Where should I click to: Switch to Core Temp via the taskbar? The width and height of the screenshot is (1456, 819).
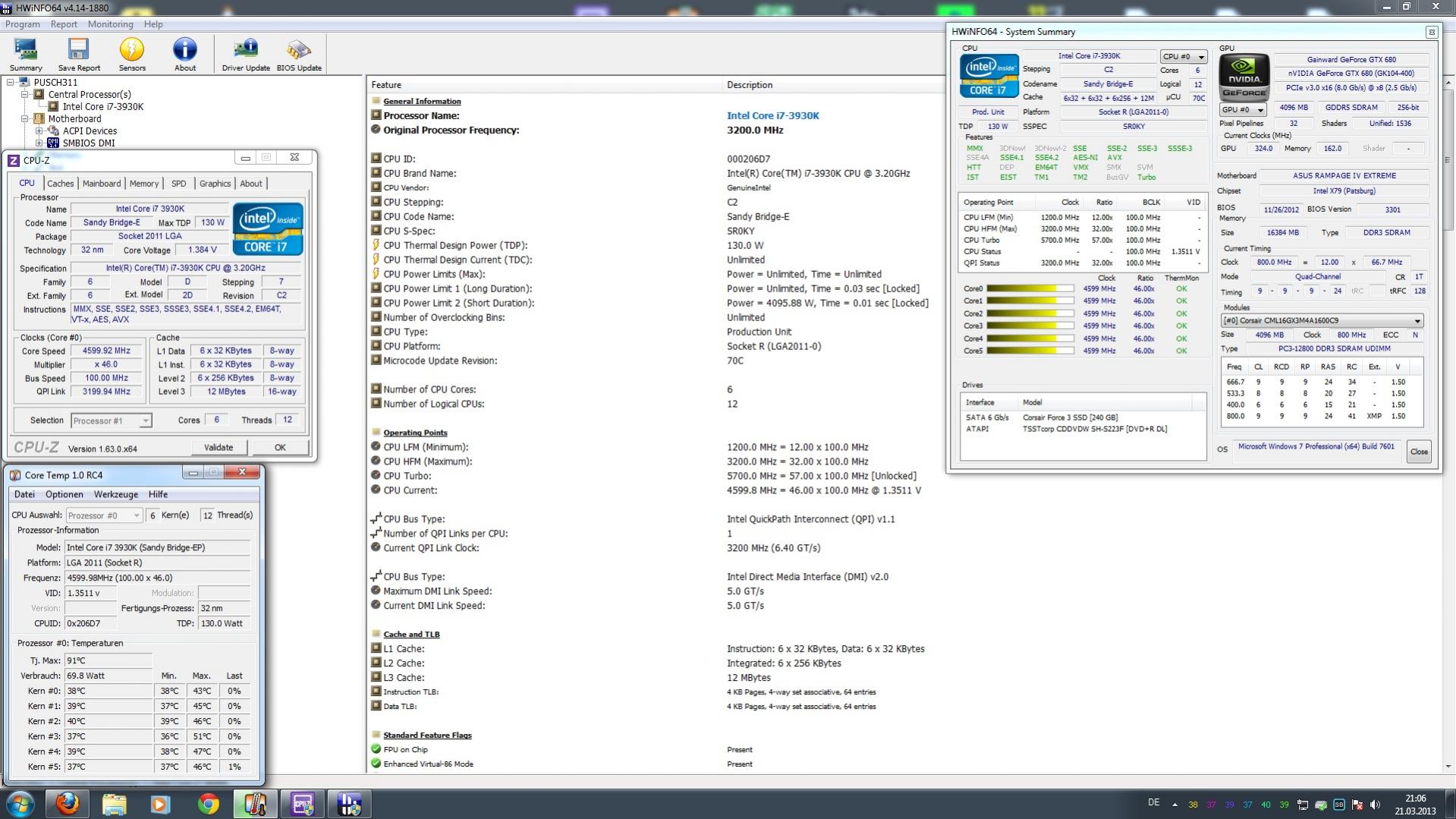tap(255, 803)
